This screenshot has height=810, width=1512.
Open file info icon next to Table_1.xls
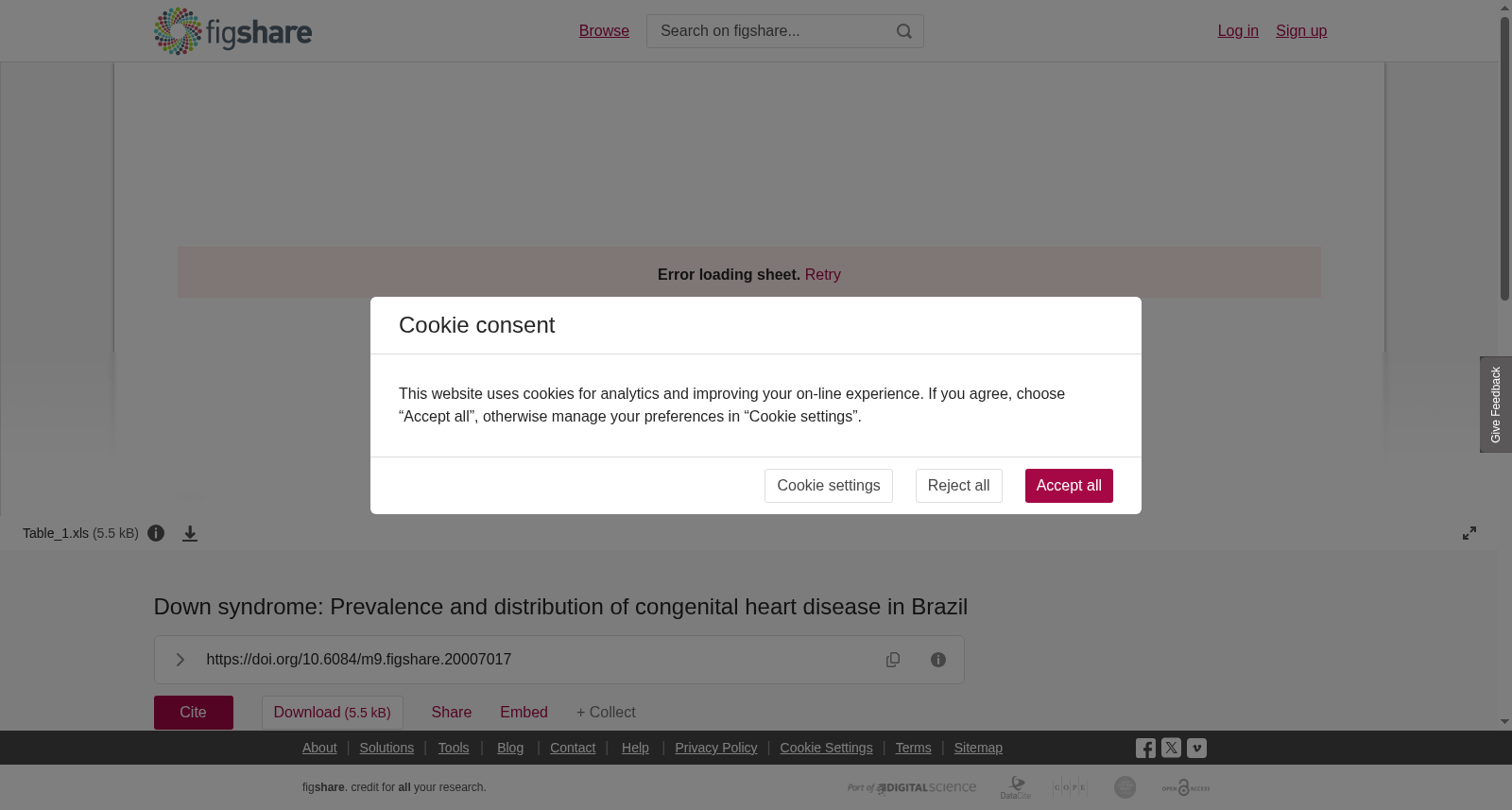pos(157,533)
